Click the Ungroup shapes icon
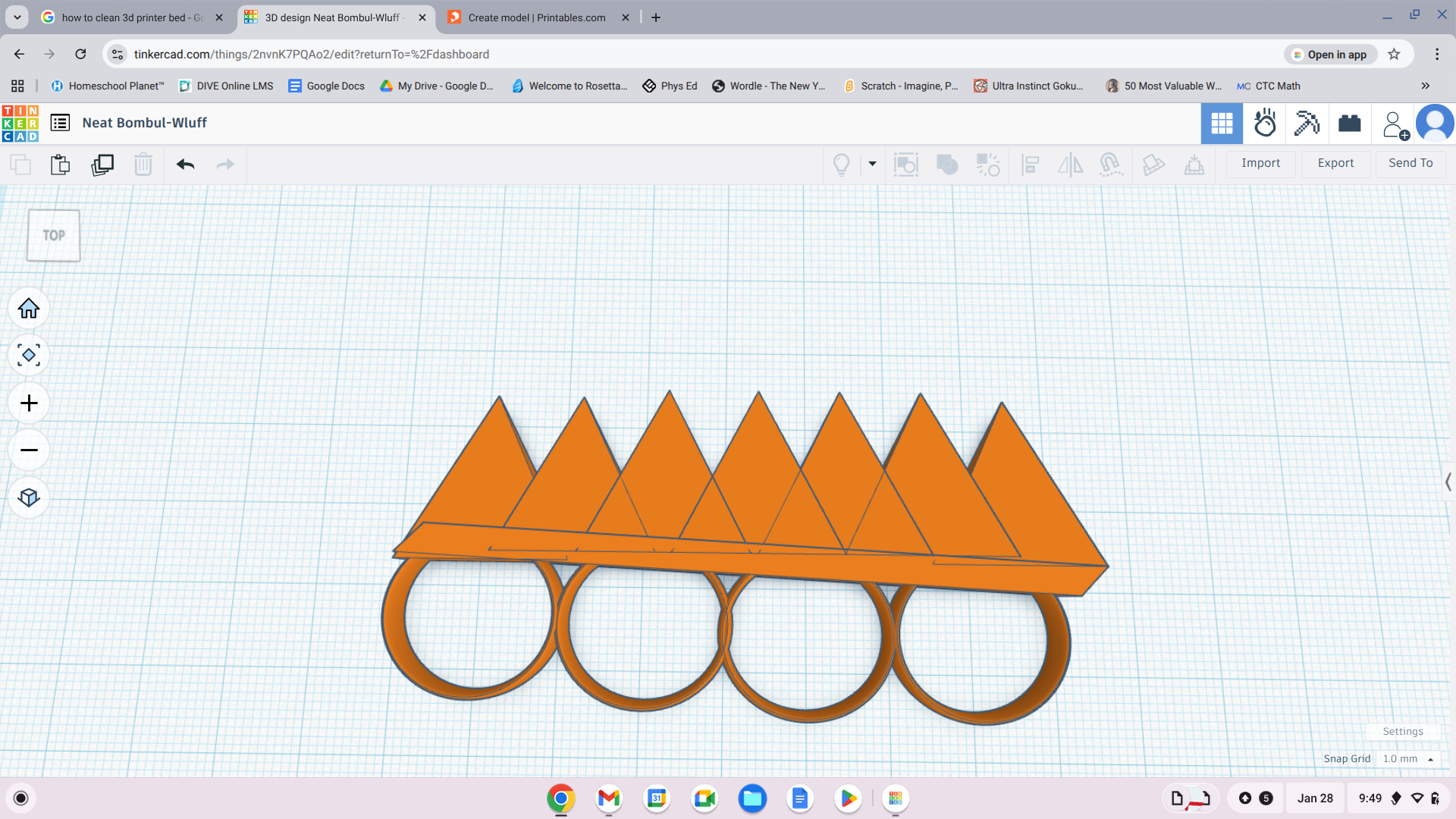This screenshot has height=819, width=1456. 988,164
